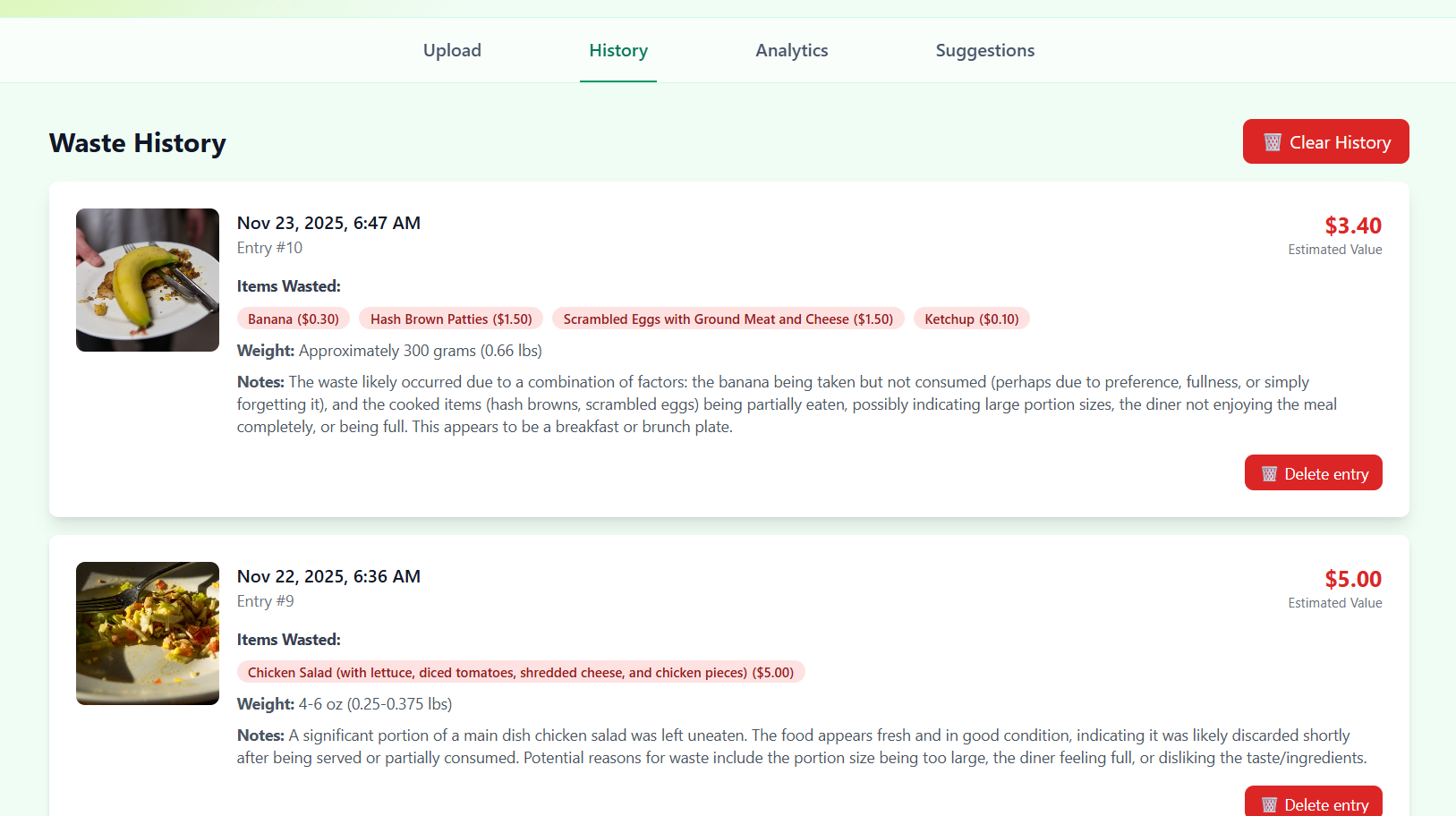Click the Entry #10 label

coord(269,248)
